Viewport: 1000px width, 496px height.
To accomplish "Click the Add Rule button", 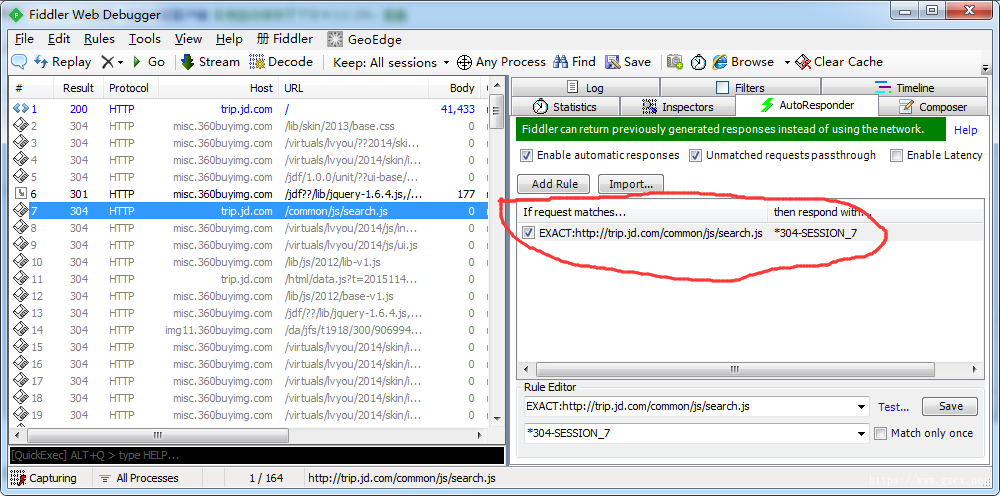I will coord(554,184).
